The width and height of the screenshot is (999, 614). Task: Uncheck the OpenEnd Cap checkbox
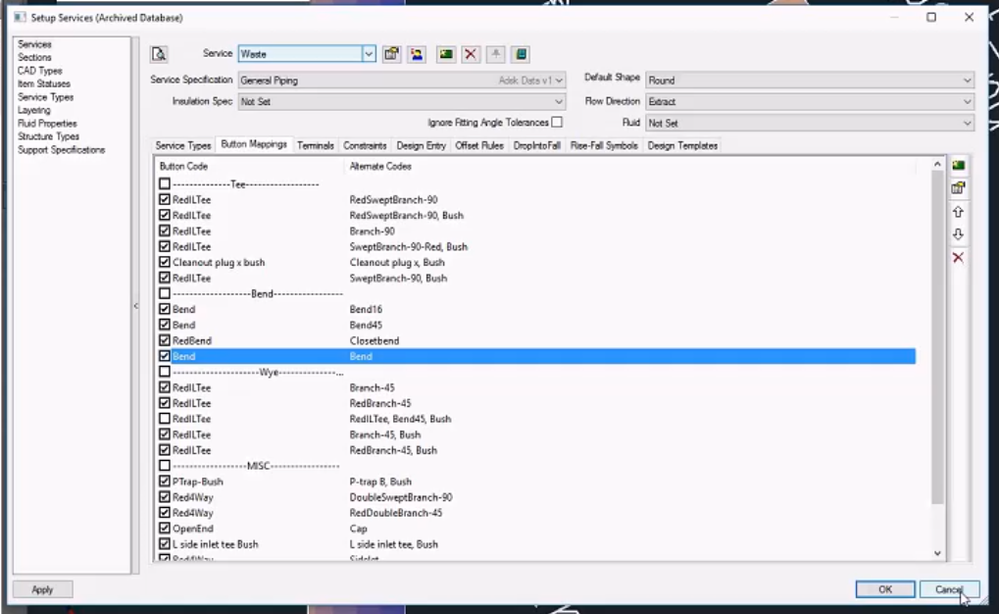164,528
